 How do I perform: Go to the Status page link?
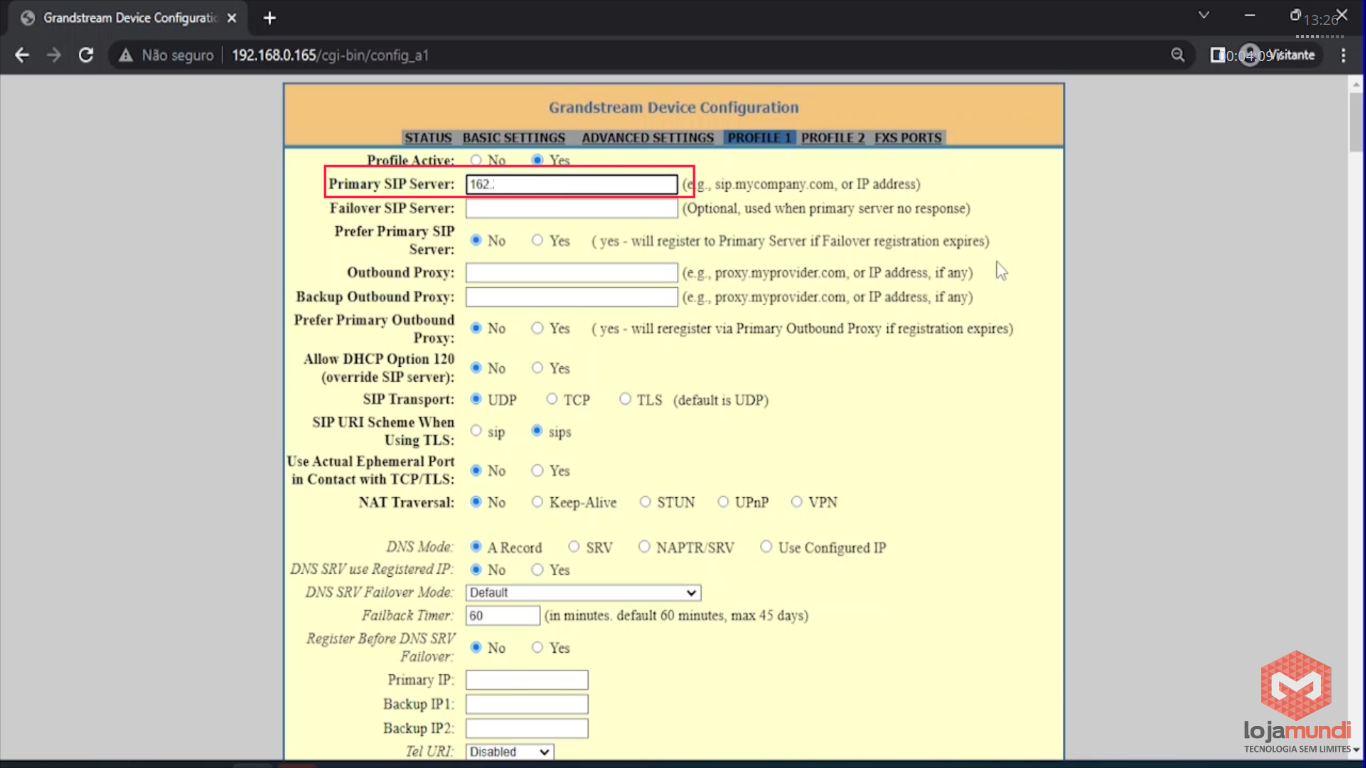(428, 138)
